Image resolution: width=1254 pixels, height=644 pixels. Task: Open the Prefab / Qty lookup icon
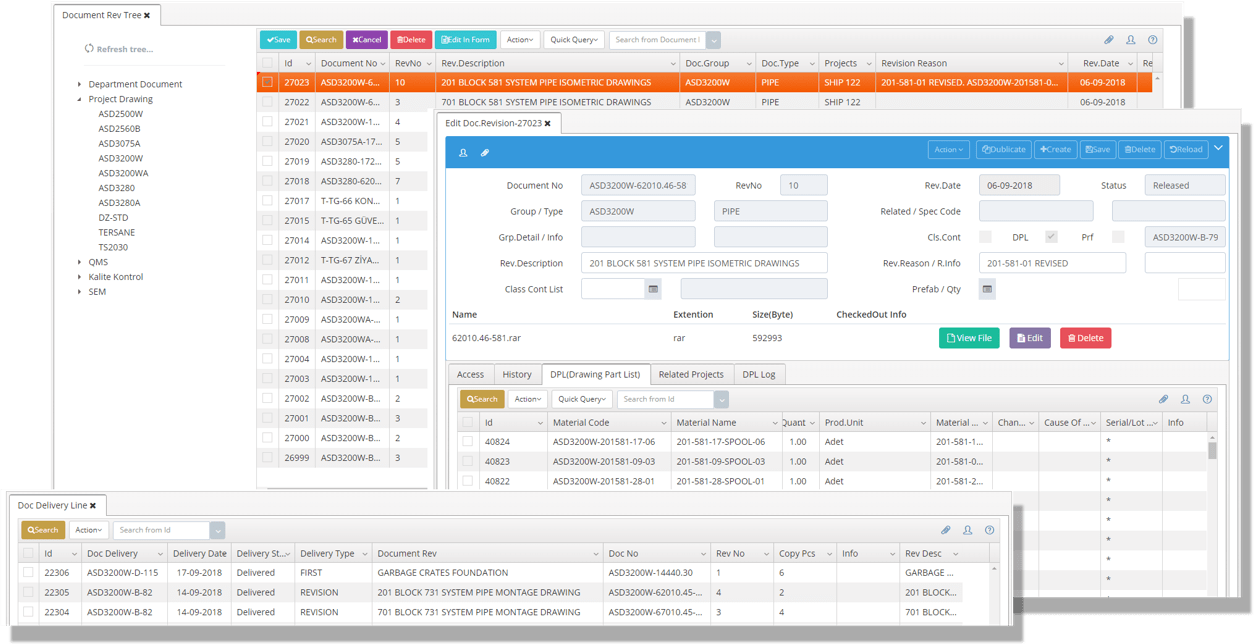987,289
